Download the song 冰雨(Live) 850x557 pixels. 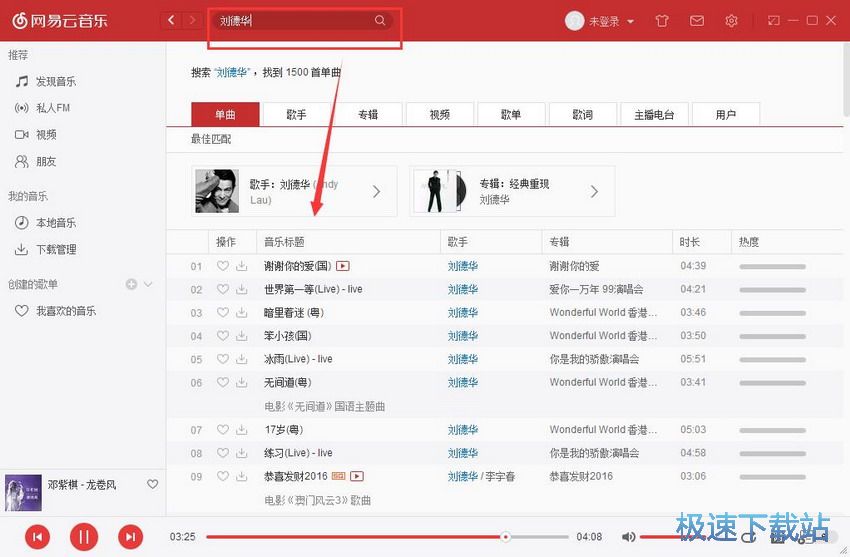(x=242, y=359)
